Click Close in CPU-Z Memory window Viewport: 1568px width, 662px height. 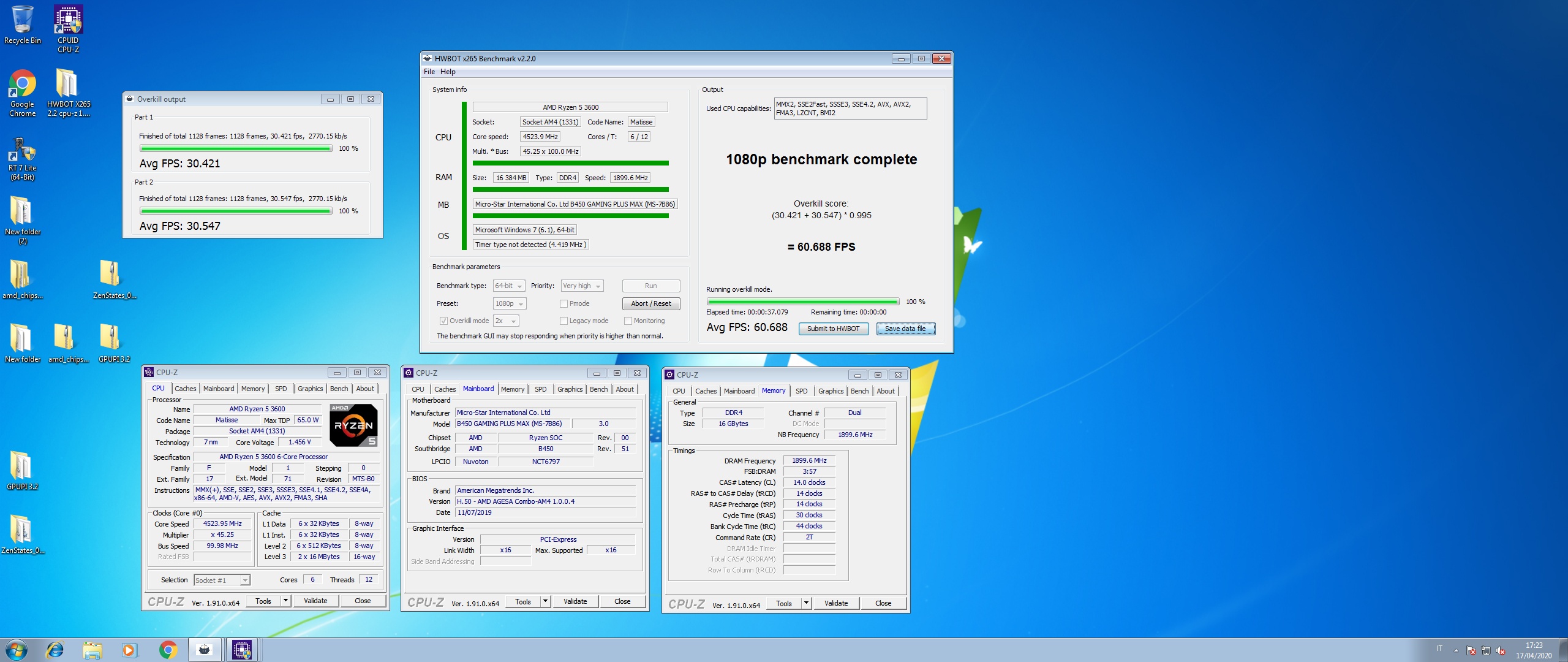tap(883, 603)
